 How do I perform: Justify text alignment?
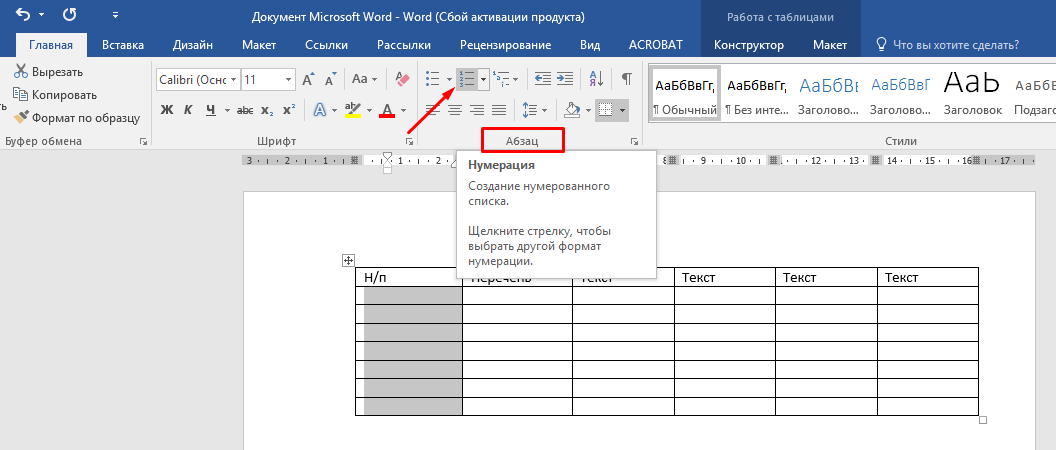coord(499,110)
